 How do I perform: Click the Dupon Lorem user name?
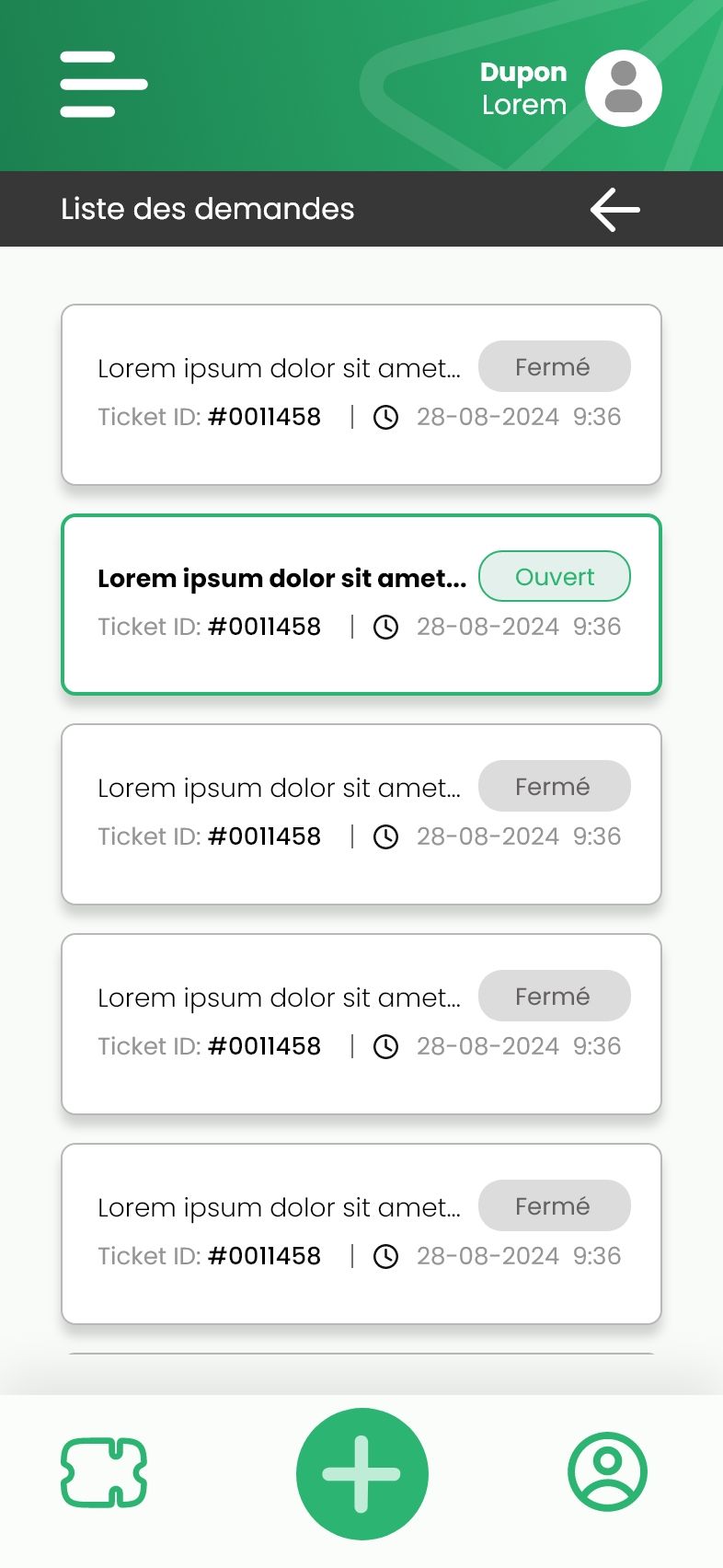(x=522, y=88)
